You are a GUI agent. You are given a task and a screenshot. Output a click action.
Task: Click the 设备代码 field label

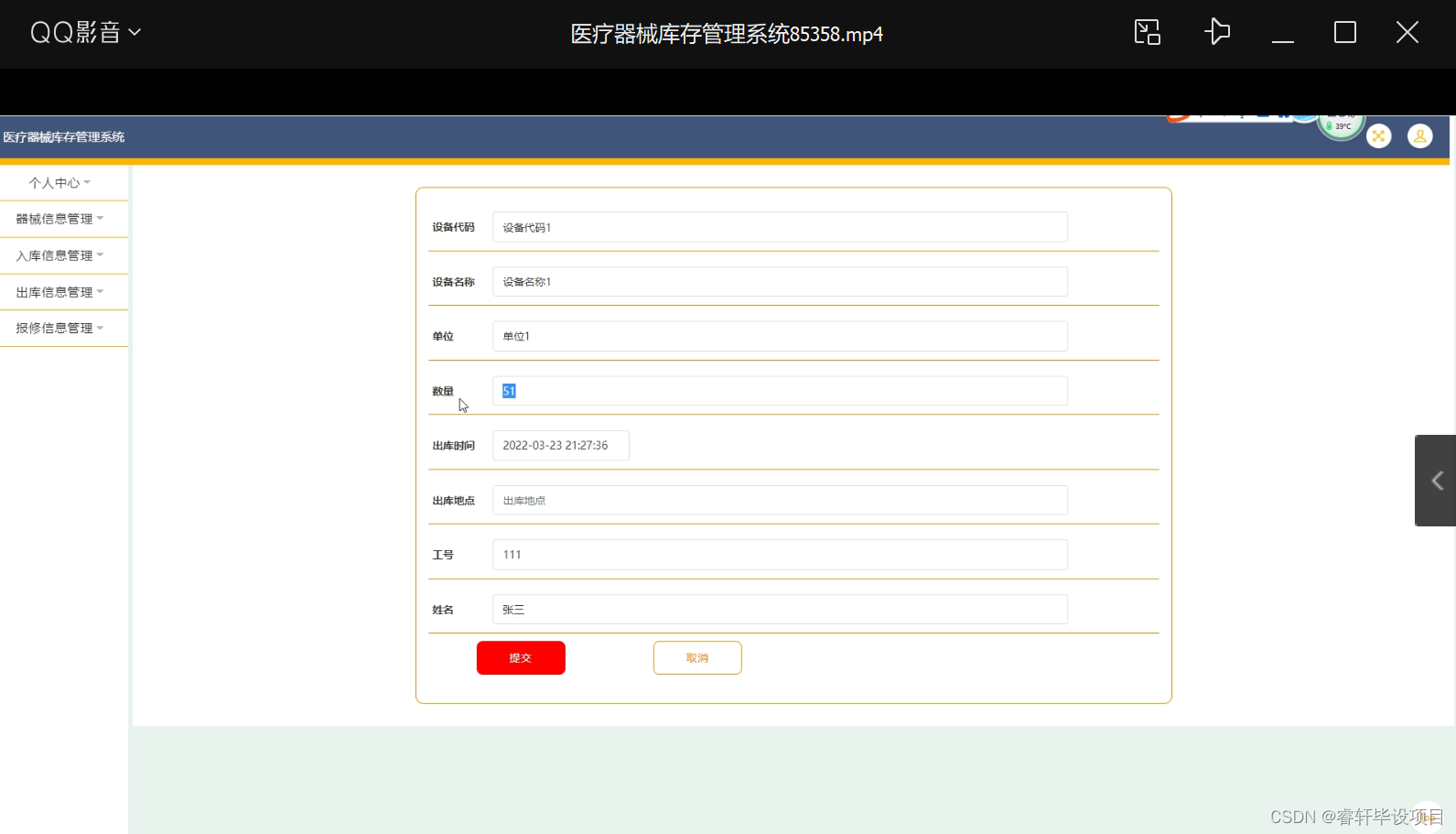pyautogui.click(x=454, y=227)
